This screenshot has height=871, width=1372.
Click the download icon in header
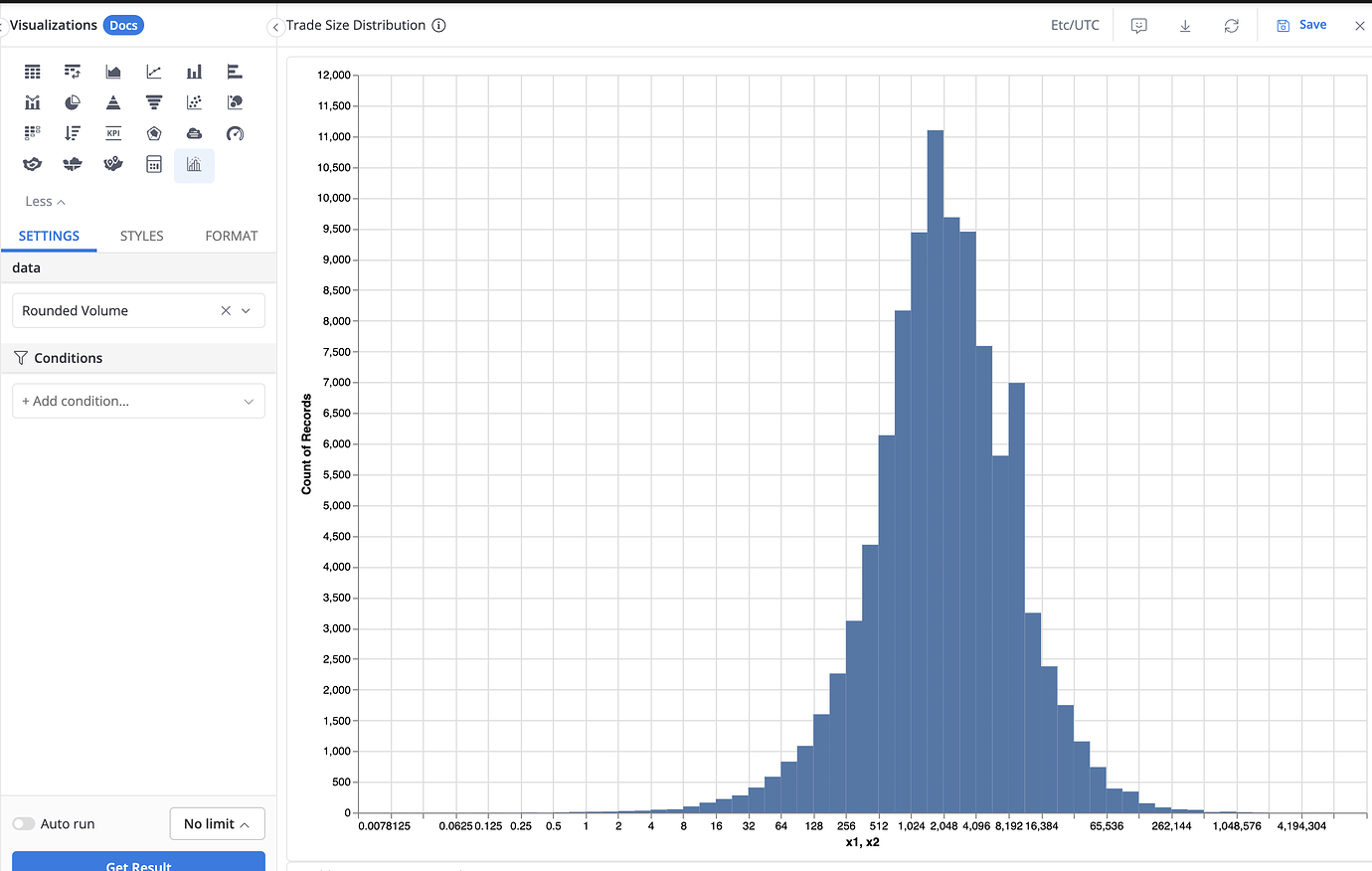[1185, 26]
